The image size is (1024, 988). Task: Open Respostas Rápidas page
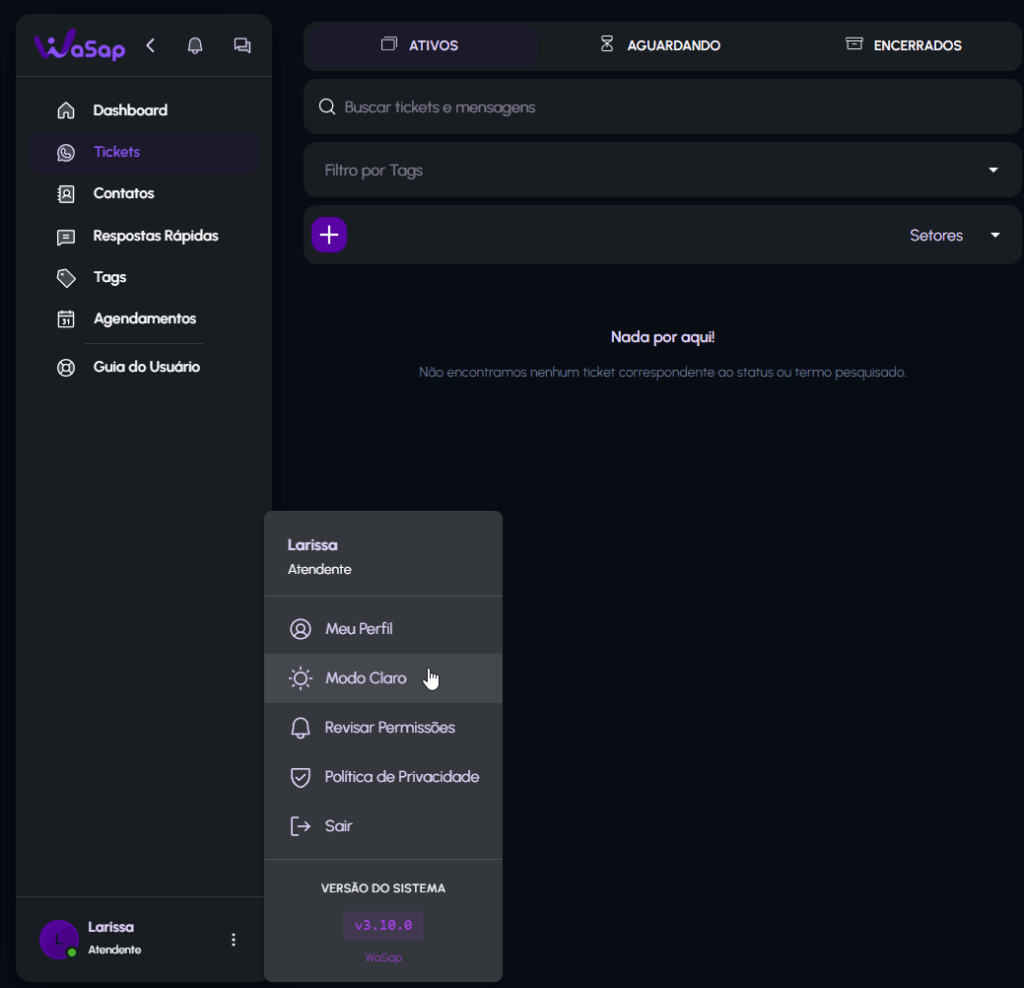155,236
